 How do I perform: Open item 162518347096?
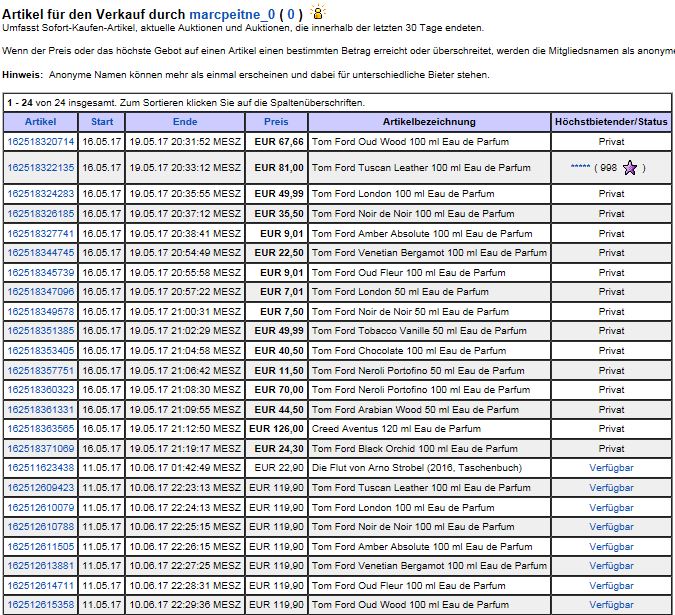point(41,292)
